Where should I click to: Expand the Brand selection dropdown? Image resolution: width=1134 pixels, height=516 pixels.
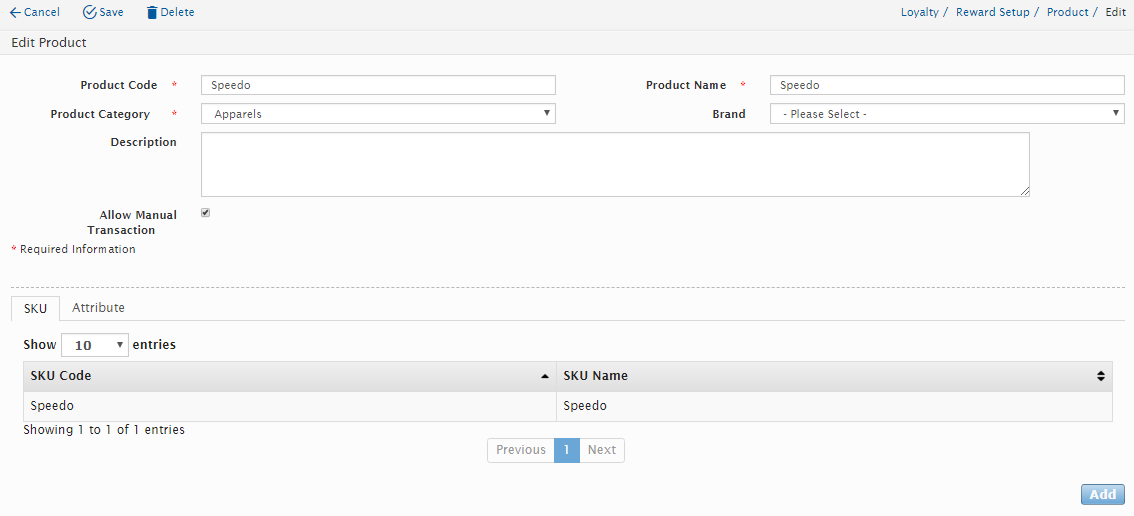[946, 114]
